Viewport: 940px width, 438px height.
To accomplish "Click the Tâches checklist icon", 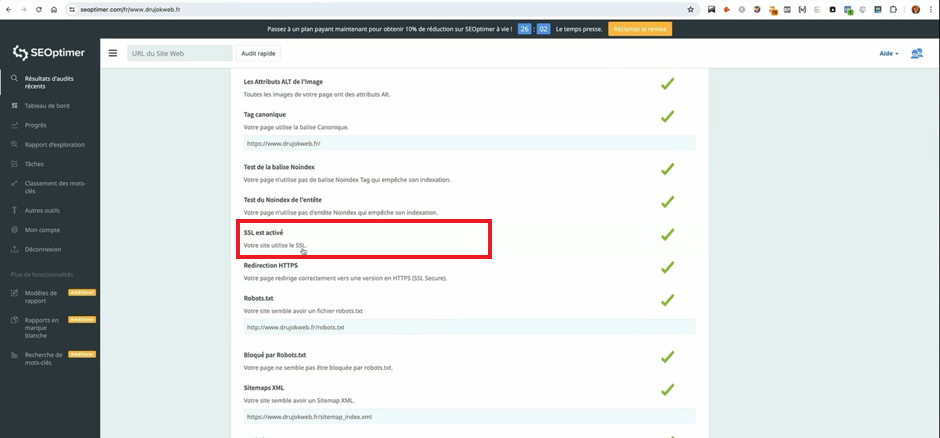I will 14,164.
